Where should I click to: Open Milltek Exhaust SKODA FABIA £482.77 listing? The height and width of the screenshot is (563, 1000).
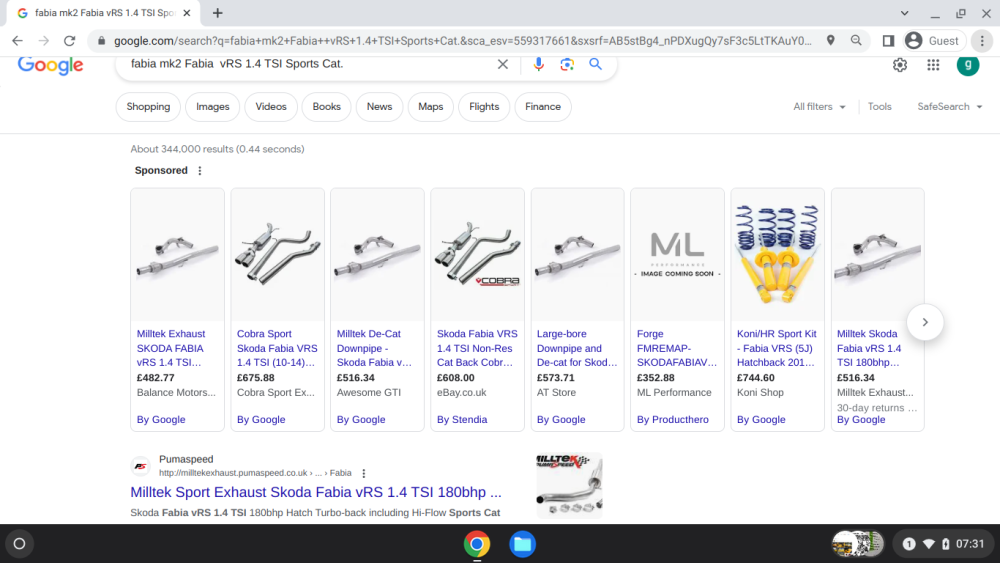[171, 348]
